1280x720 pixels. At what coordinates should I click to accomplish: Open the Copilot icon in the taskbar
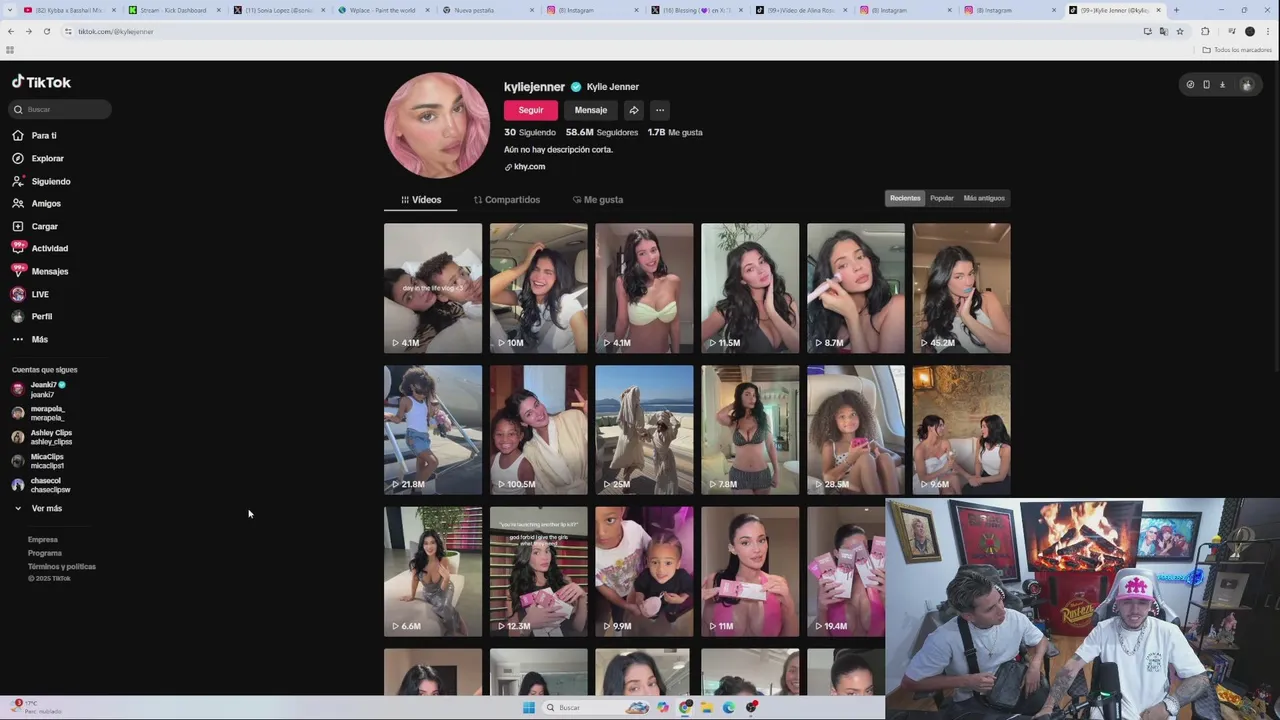[662, 707]
